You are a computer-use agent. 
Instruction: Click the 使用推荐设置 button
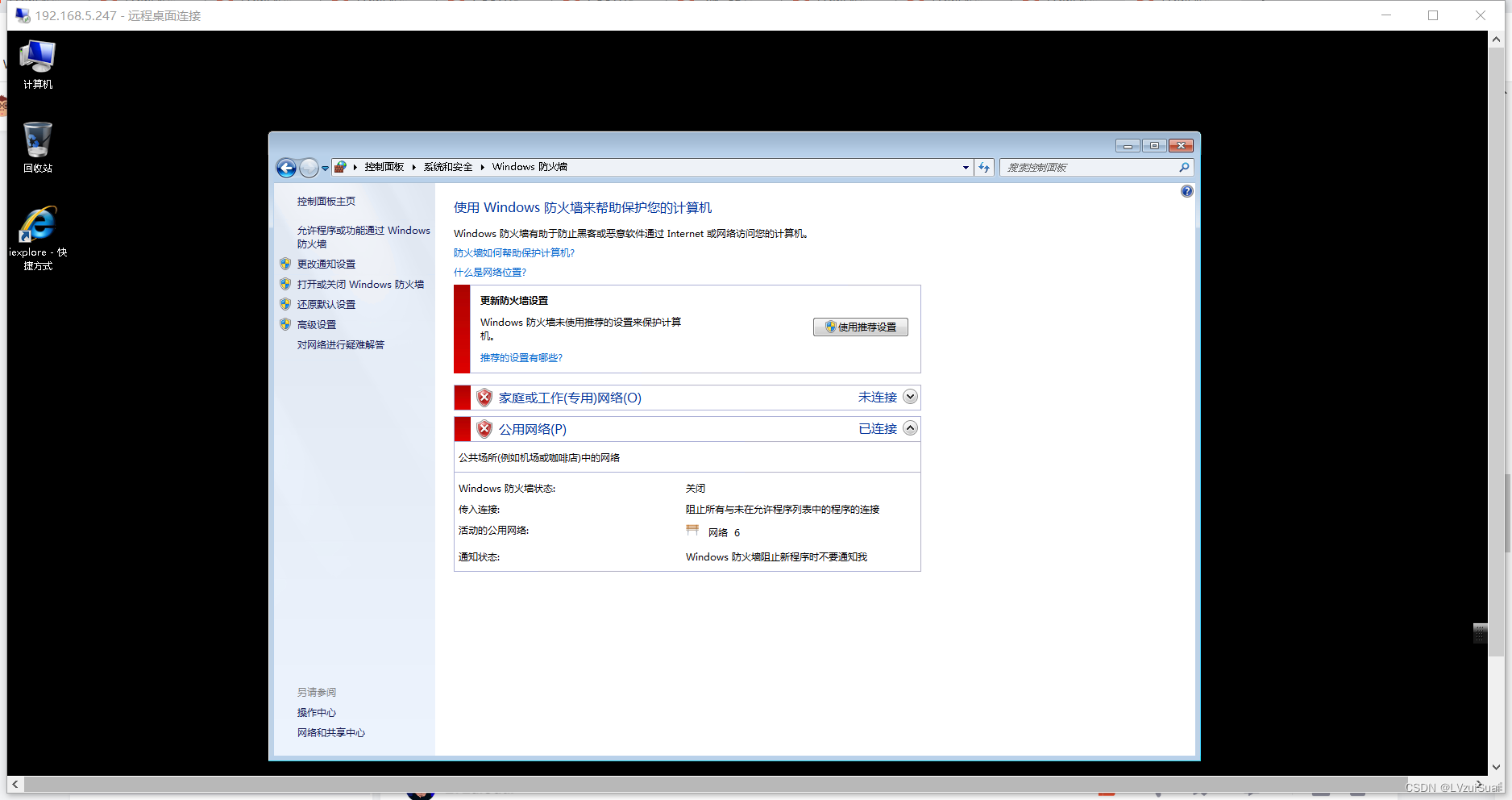click(860, 327)
